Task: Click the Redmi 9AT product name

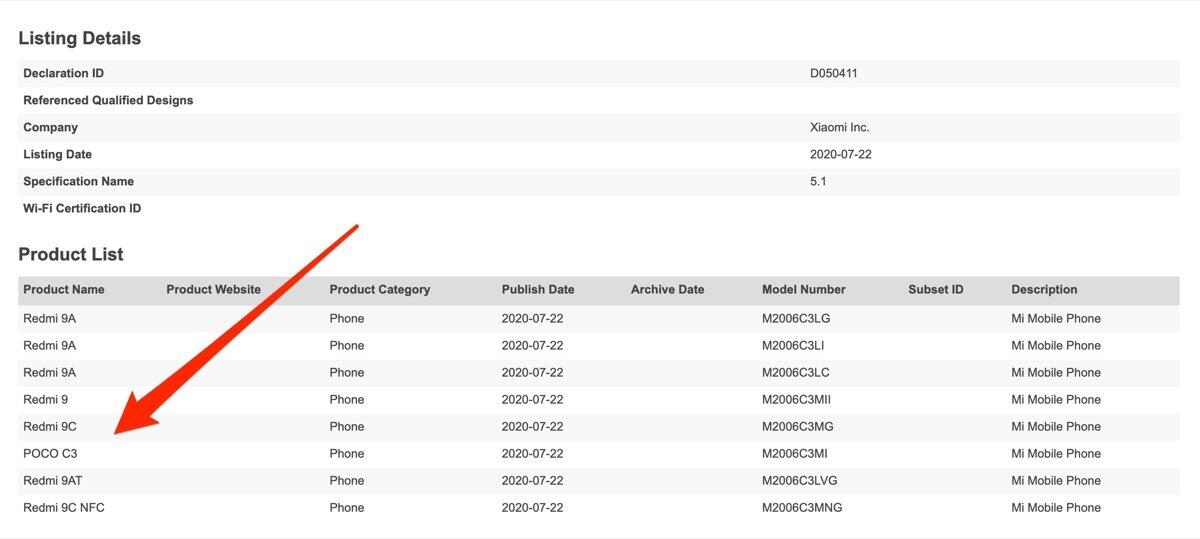Action: pyautogui.click(x=53, y=480)
